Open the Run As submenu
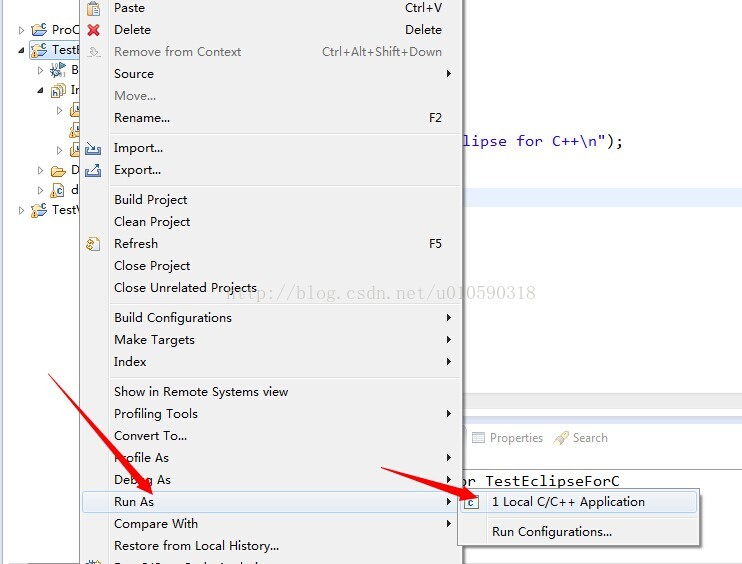 [x=271, y=502]
